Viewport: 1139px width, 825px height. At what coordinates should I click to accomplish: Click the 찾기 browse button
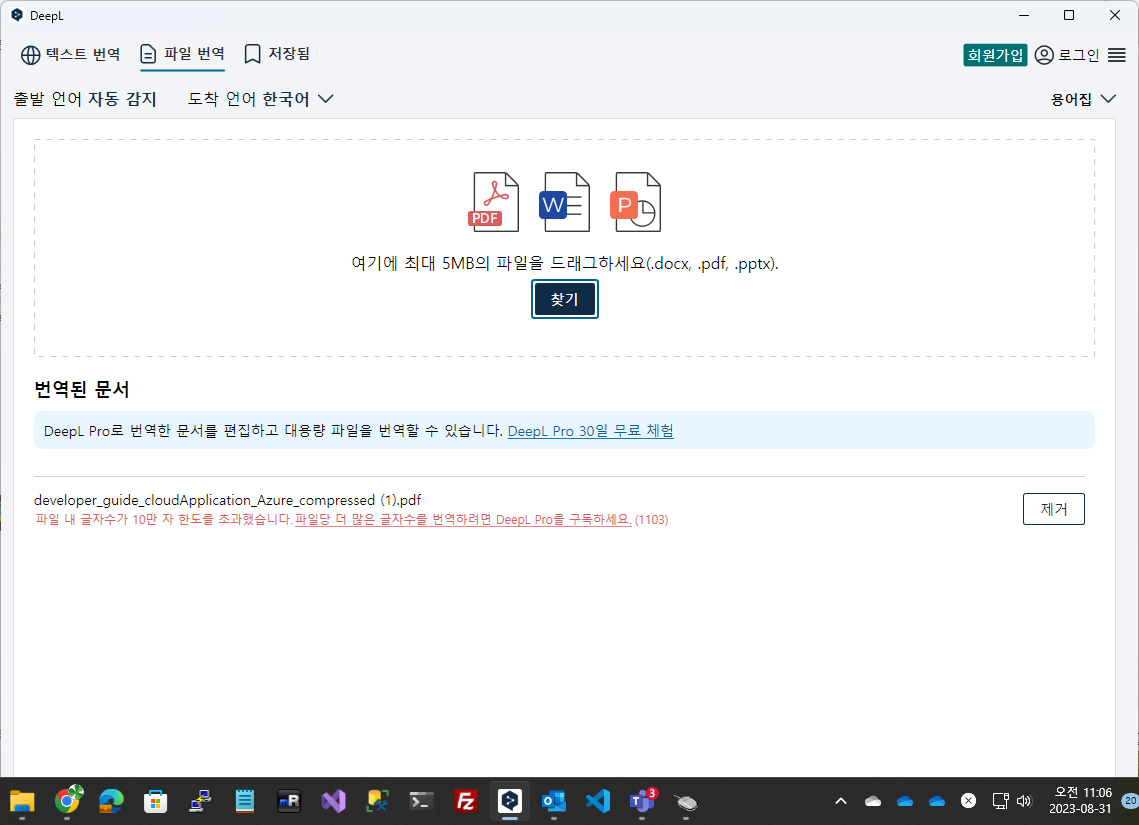564,299
